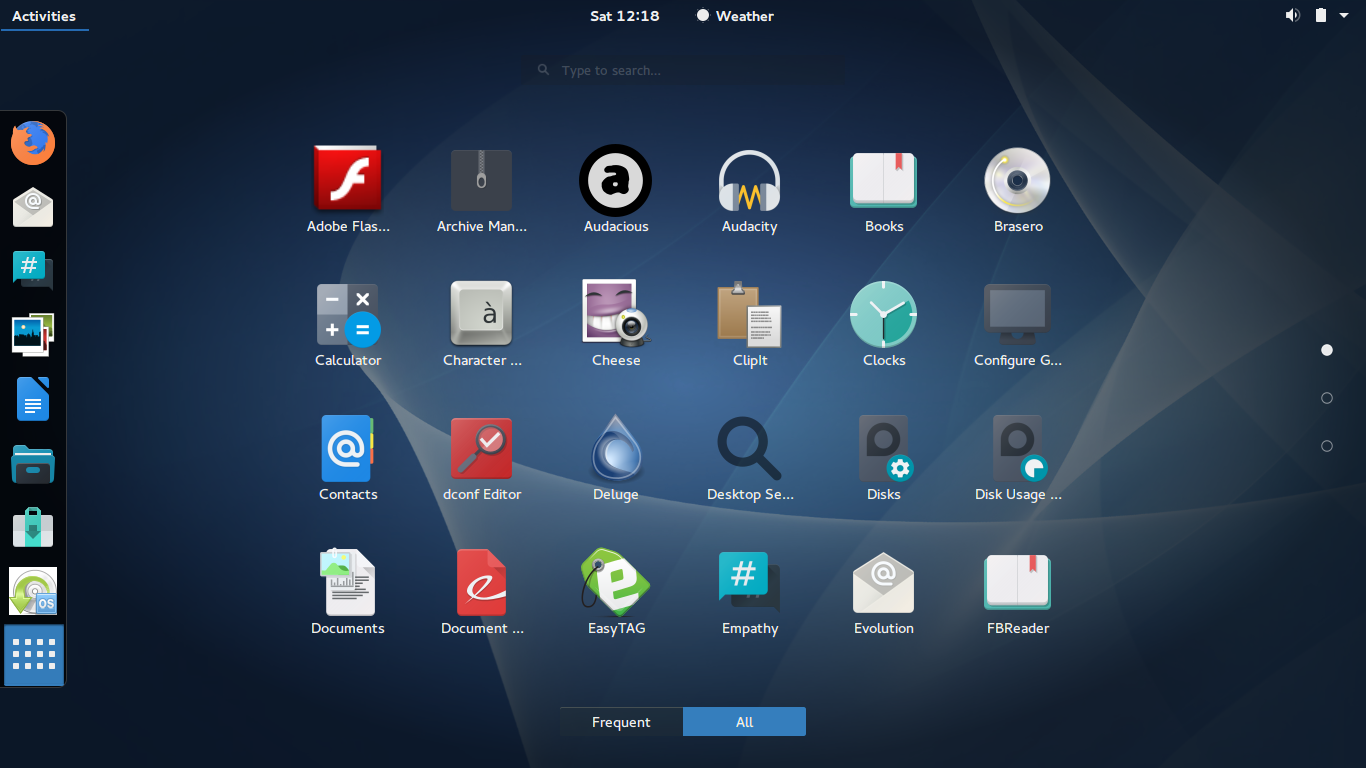This screenshot has width=1366, height=768.
Task: Go to the second app page indicator
Action: click(x=1327, y=398)
